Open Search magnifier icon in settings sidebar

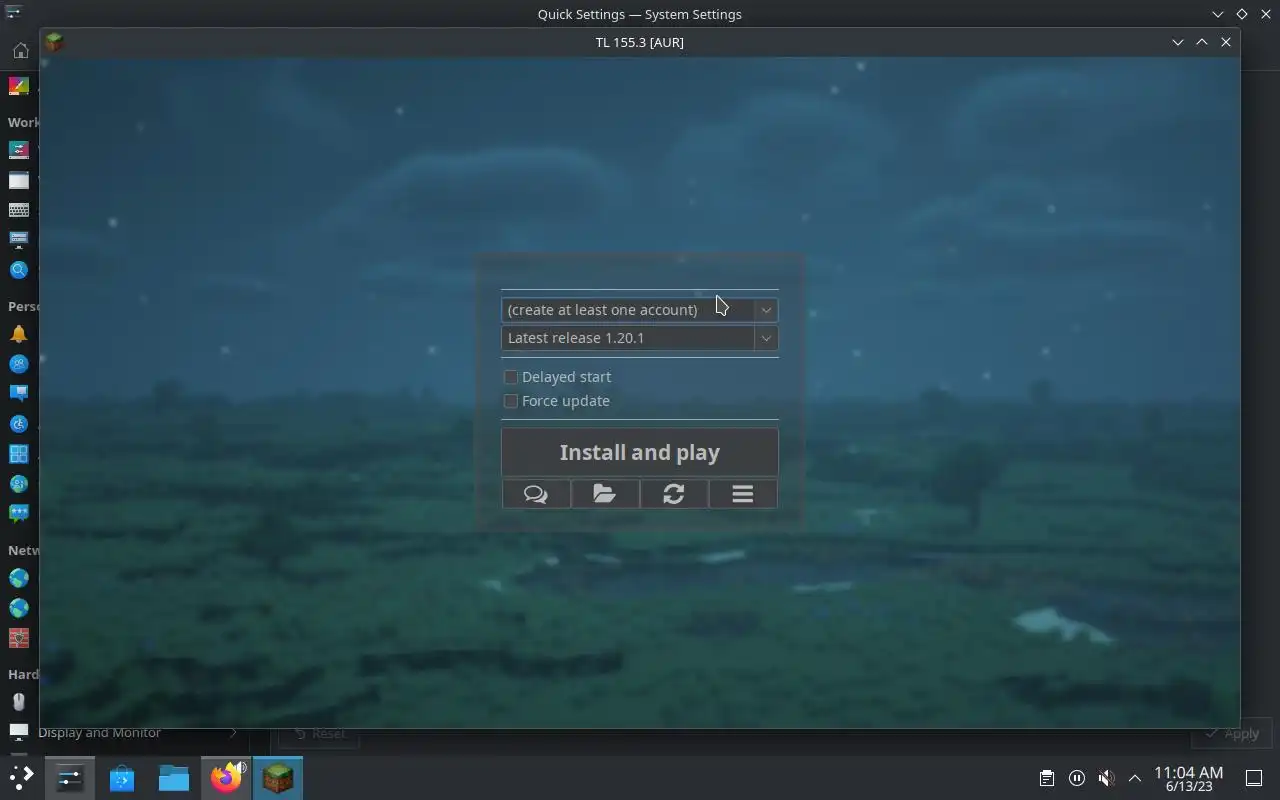pyautogui.click(x=19, y=270)
